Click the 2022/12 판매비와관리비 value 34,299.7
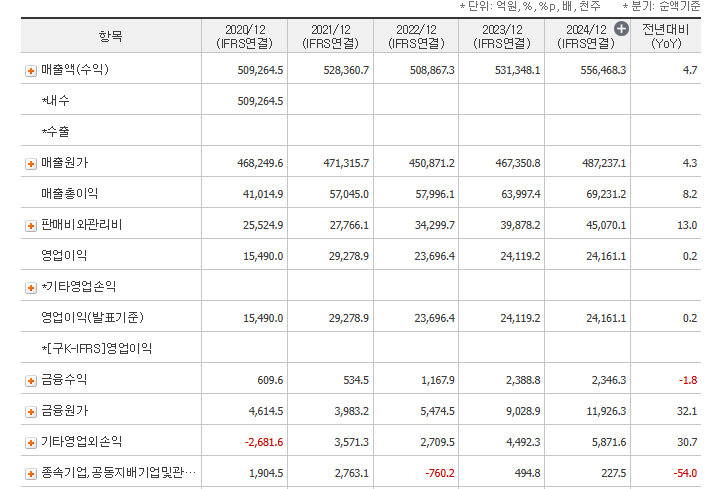707x489 pixels. coord(435,226)
